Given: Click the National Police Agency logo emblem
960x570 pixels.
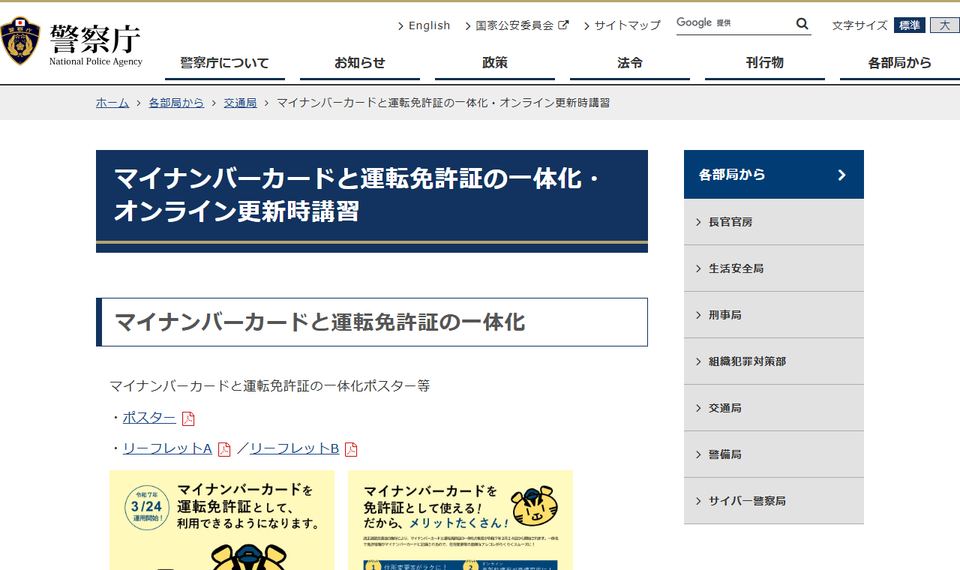Looking at the screenshot, I should click(x=20, y=41).
